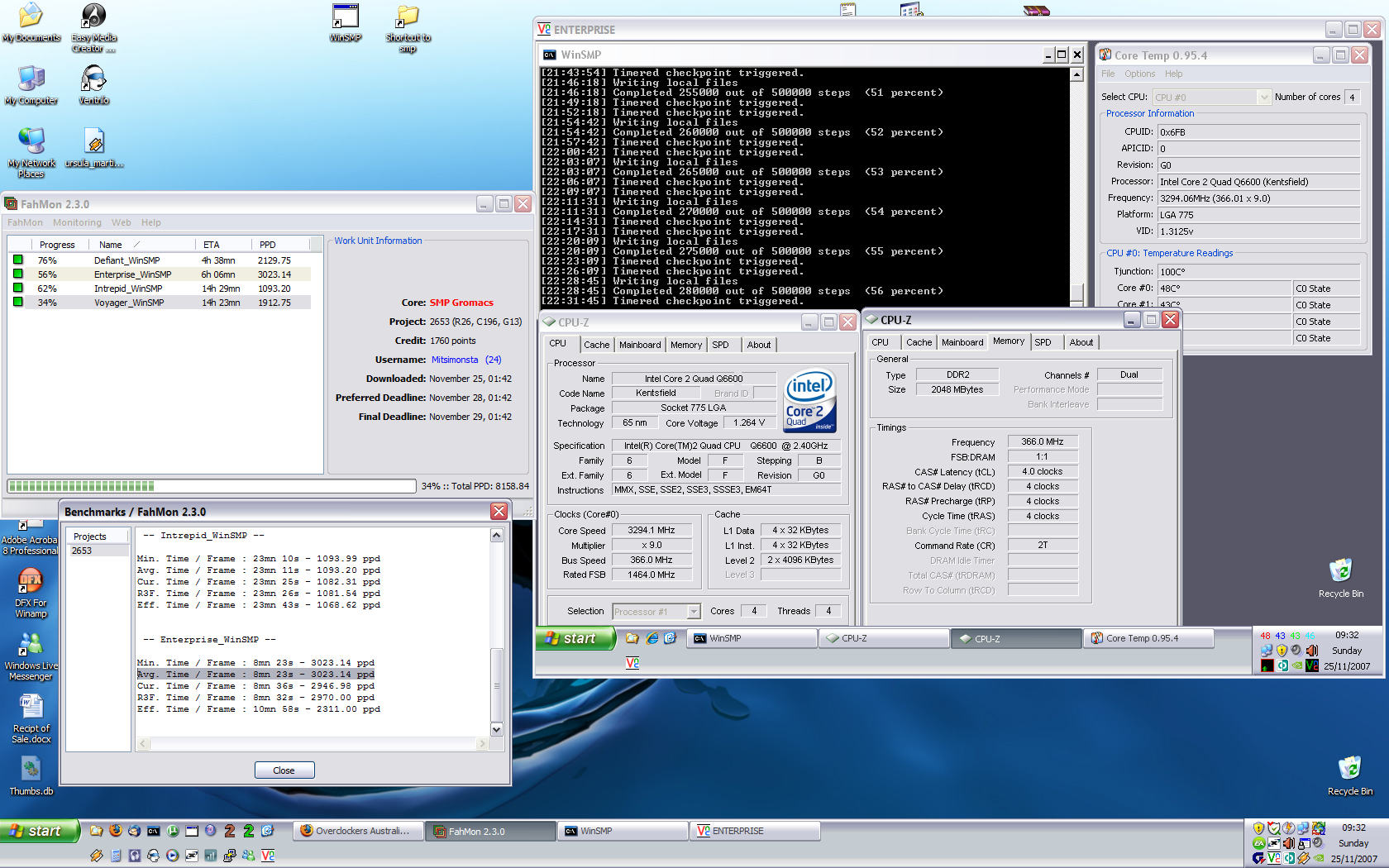This screenshot has width=1389, height=868.
Task: Switch to Mainboard tab in left CPU-Z
Action: [640, 345]
